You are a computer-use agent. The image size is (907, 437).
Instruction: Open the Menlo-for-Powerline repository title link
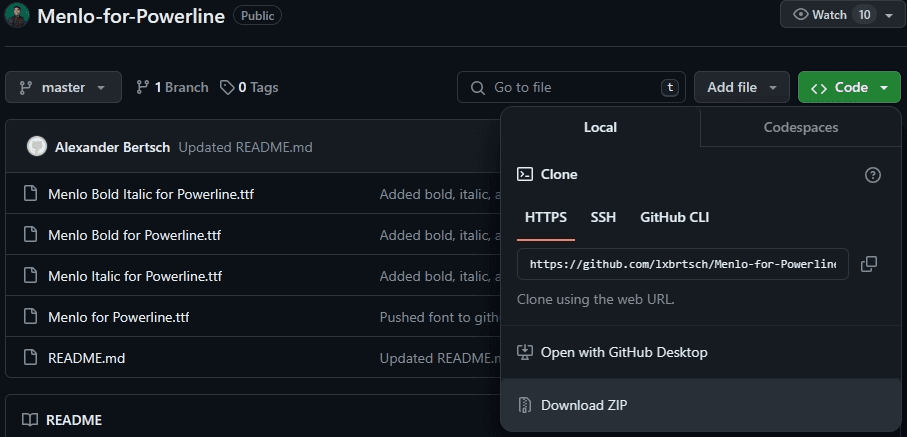(131, 16)
